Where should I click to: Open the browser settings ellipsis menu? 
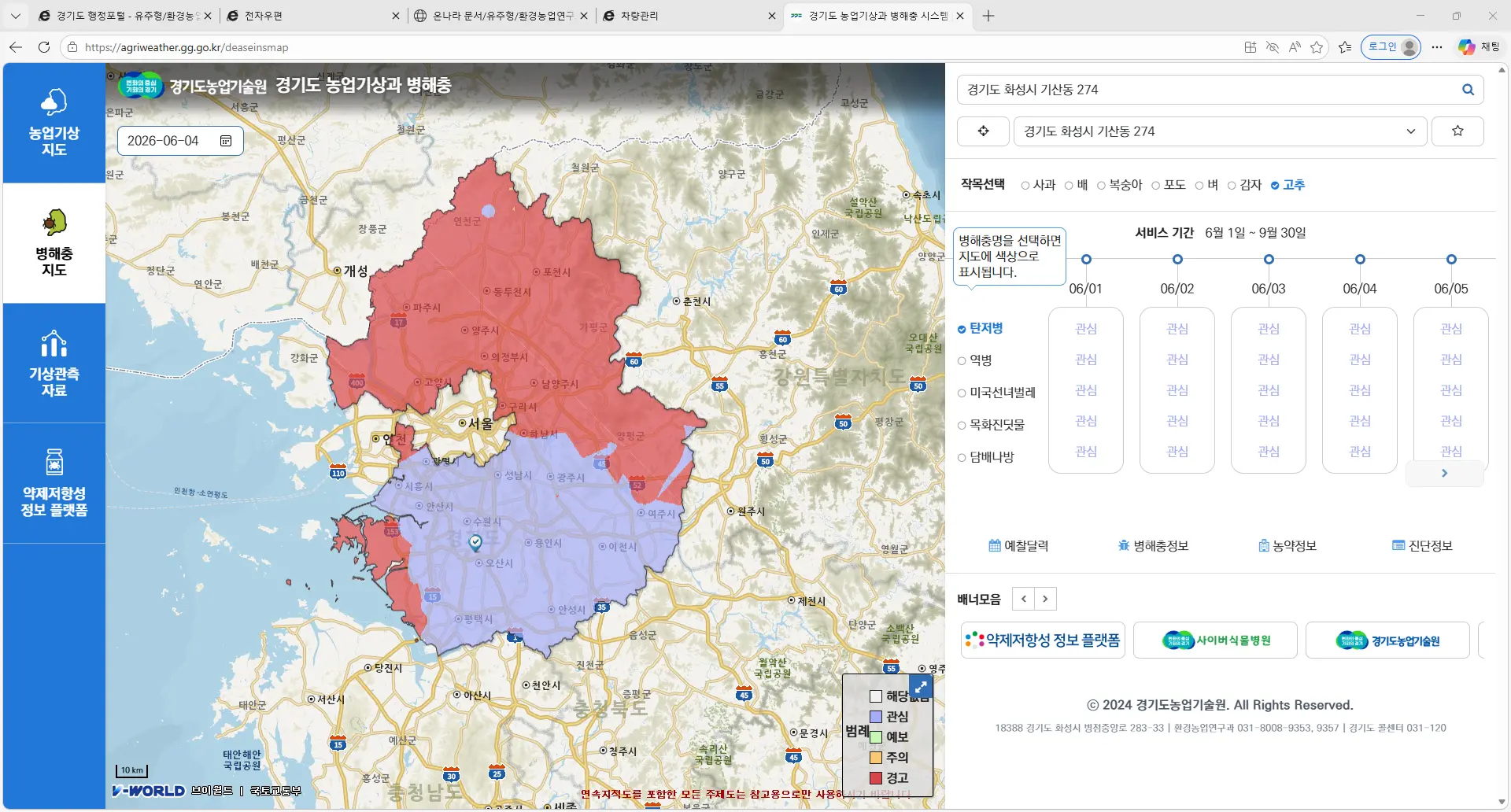point(1437,47)
